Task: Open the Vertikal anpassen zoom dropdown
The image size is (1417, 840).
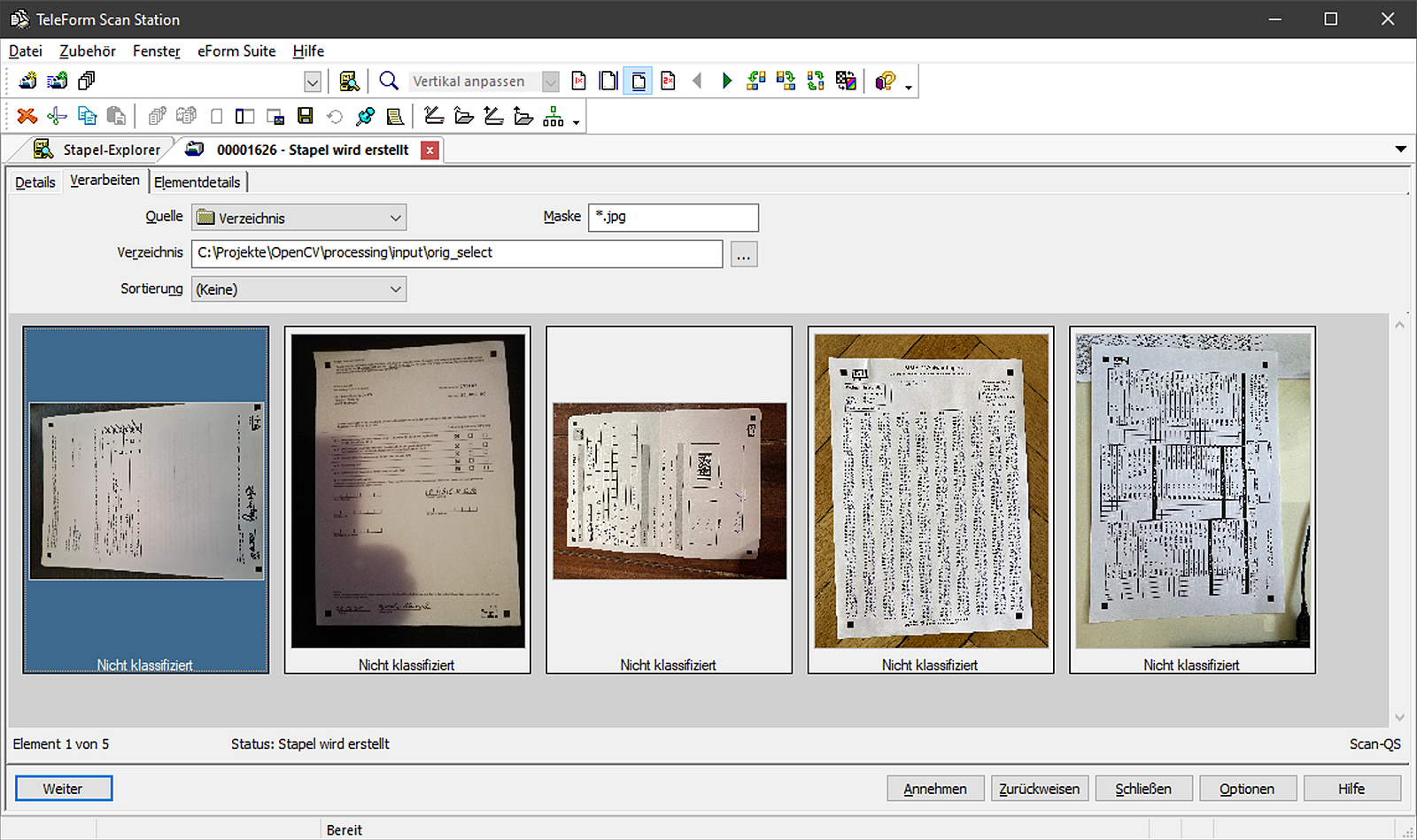Action: click(x=550, y=81)
